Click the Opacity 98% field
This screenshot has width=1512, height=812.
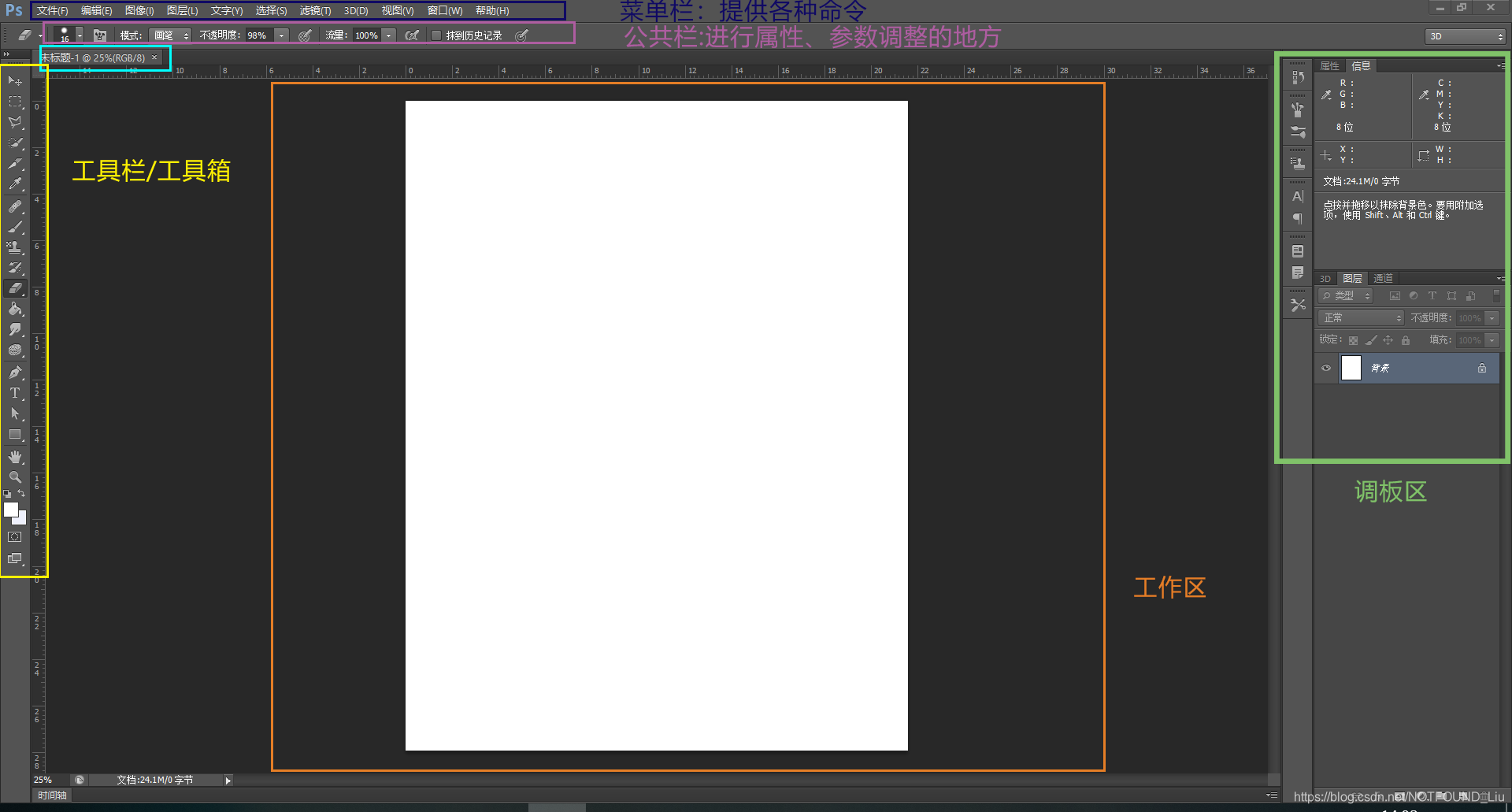pos(259,35)
